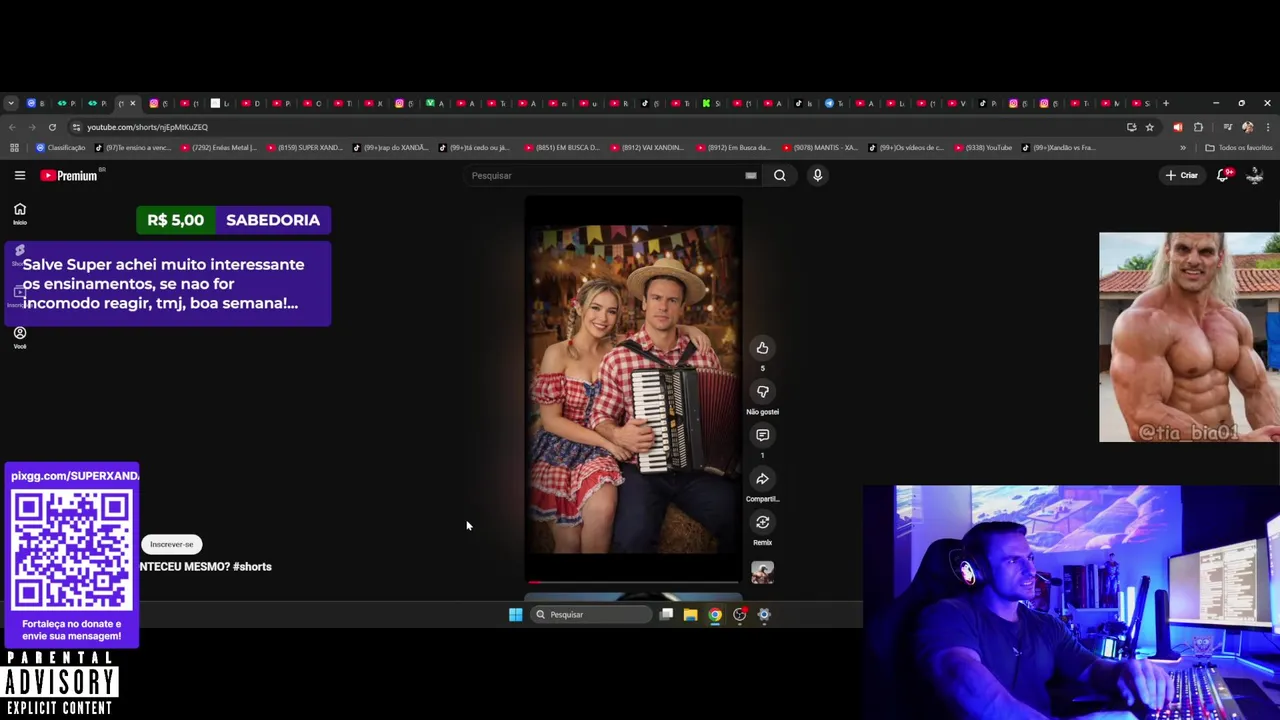Open Todos os favoritos folder
Screen dimensions: 1280x720
click(1239, 148)
